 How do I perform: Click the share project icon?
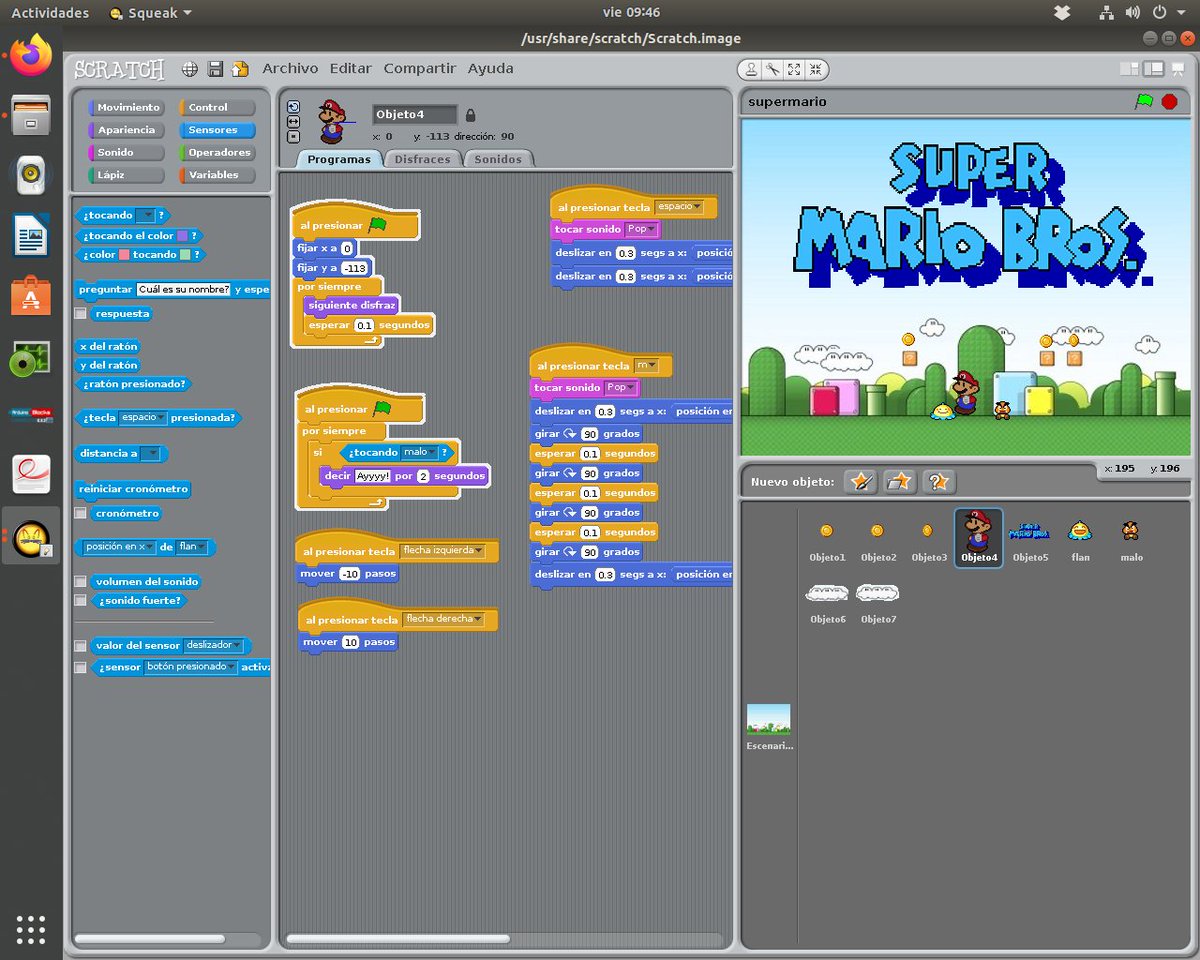pyautogui.click(x=240, y=69)
